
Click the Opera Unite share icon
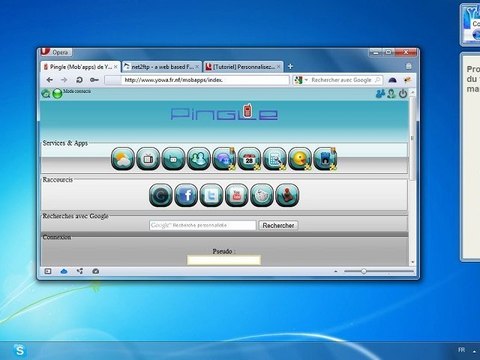[x=80, y=271]
